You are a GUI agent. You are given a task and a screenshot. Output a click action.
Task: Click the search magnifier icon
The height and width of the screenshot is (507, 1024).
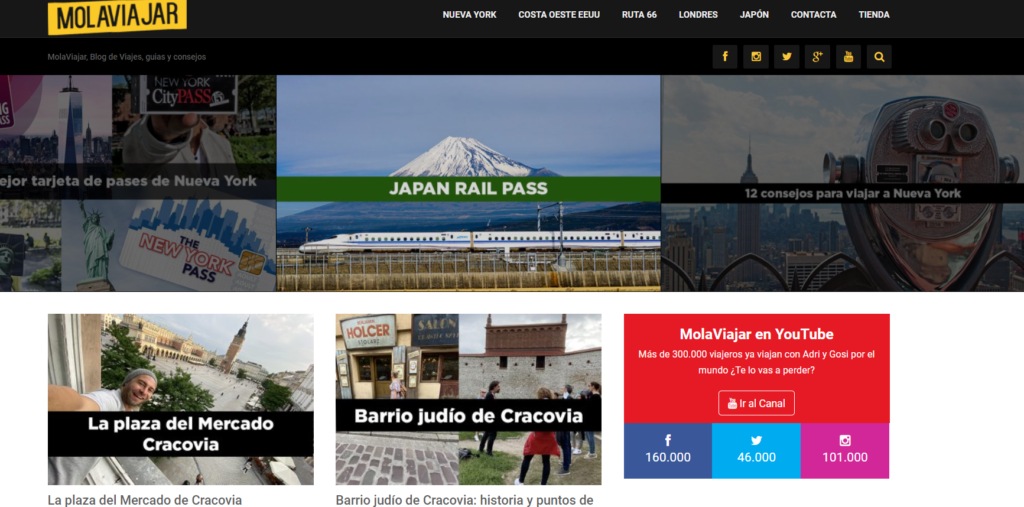pos(879,57)
